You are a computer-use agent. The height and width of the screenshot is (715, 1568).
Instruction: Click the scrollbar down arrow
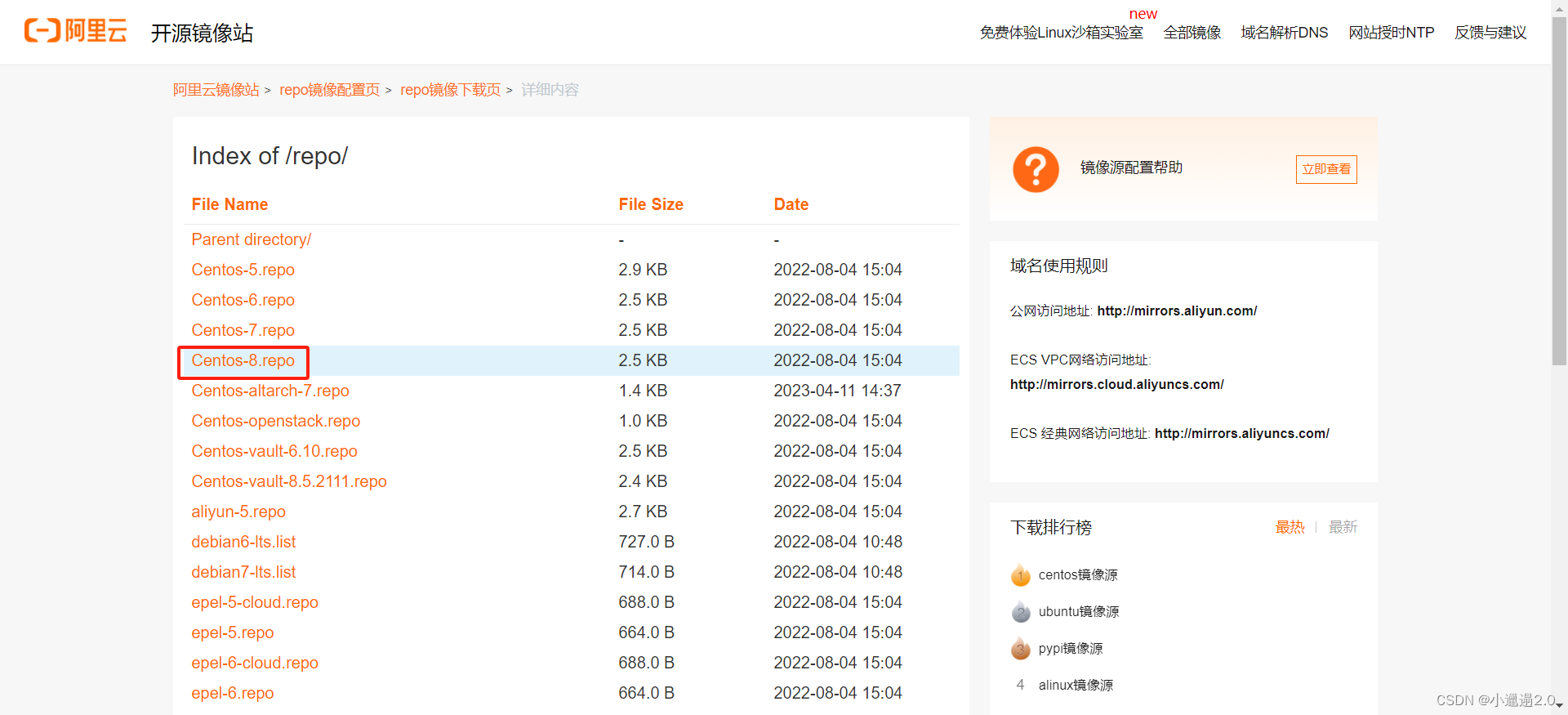[1560, 706]
